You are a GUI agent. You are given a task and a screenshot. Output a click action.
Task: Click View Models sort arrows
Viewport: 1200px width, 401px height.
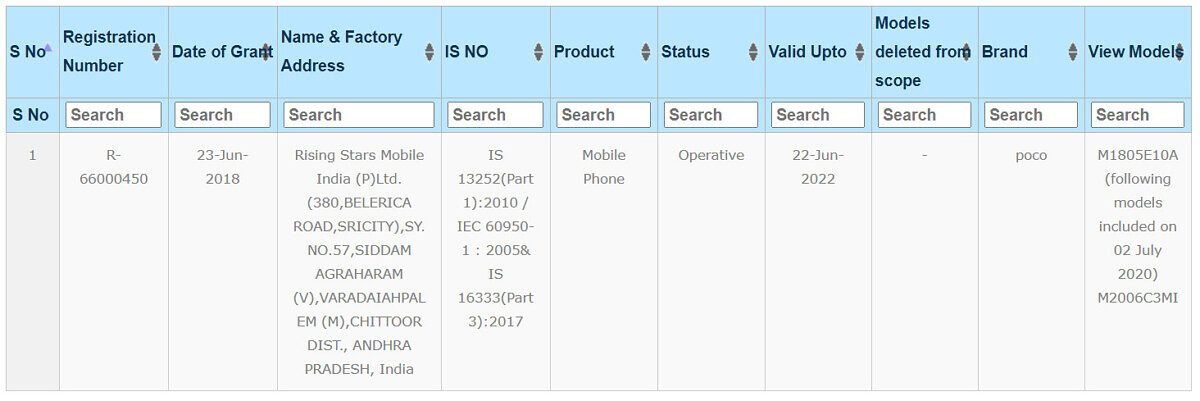tap(1180, 52)
